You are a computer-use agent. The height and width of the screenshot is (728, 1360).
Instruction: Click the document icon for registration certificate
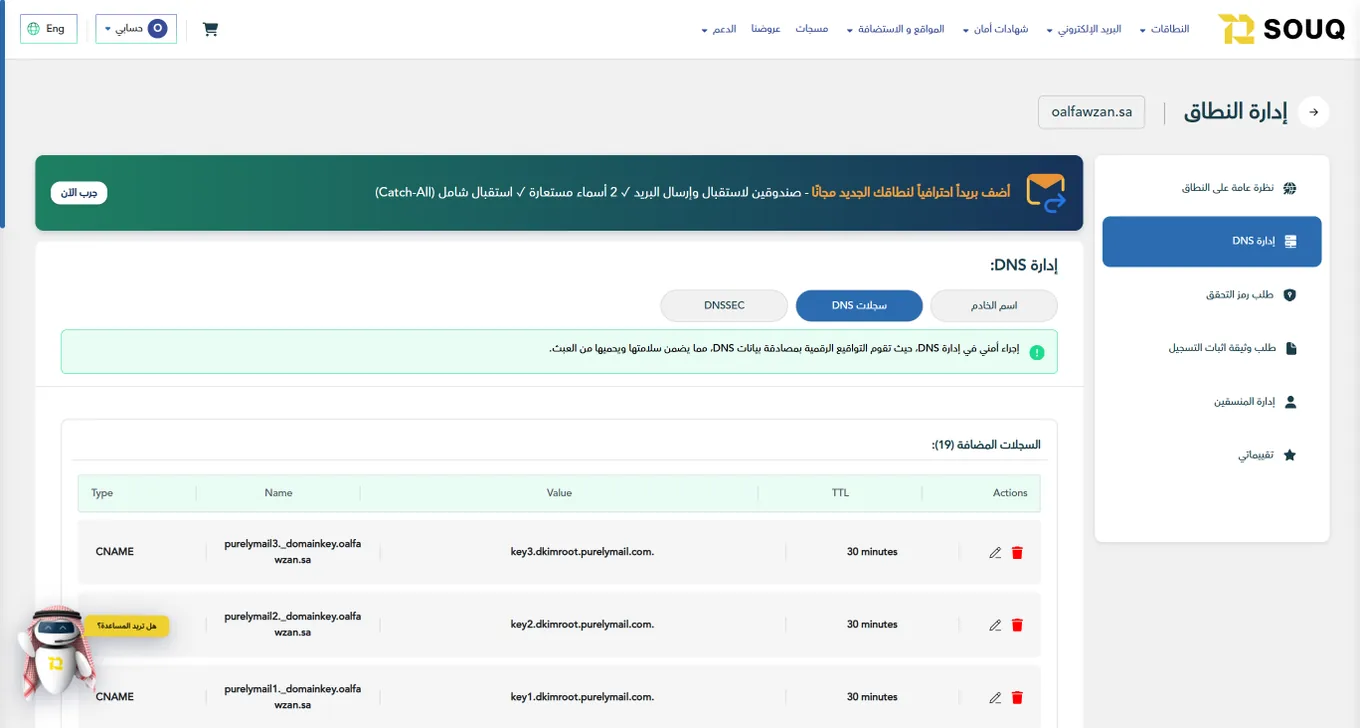click(x=1290, y=348)
